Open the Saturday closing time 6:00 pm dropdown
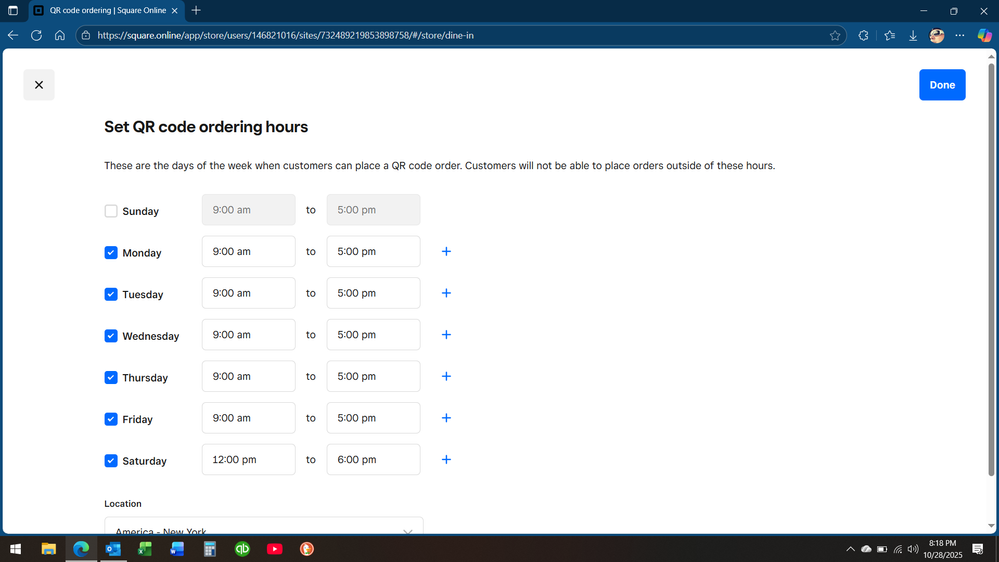The image size is (999, 562). tap(373, 460)
